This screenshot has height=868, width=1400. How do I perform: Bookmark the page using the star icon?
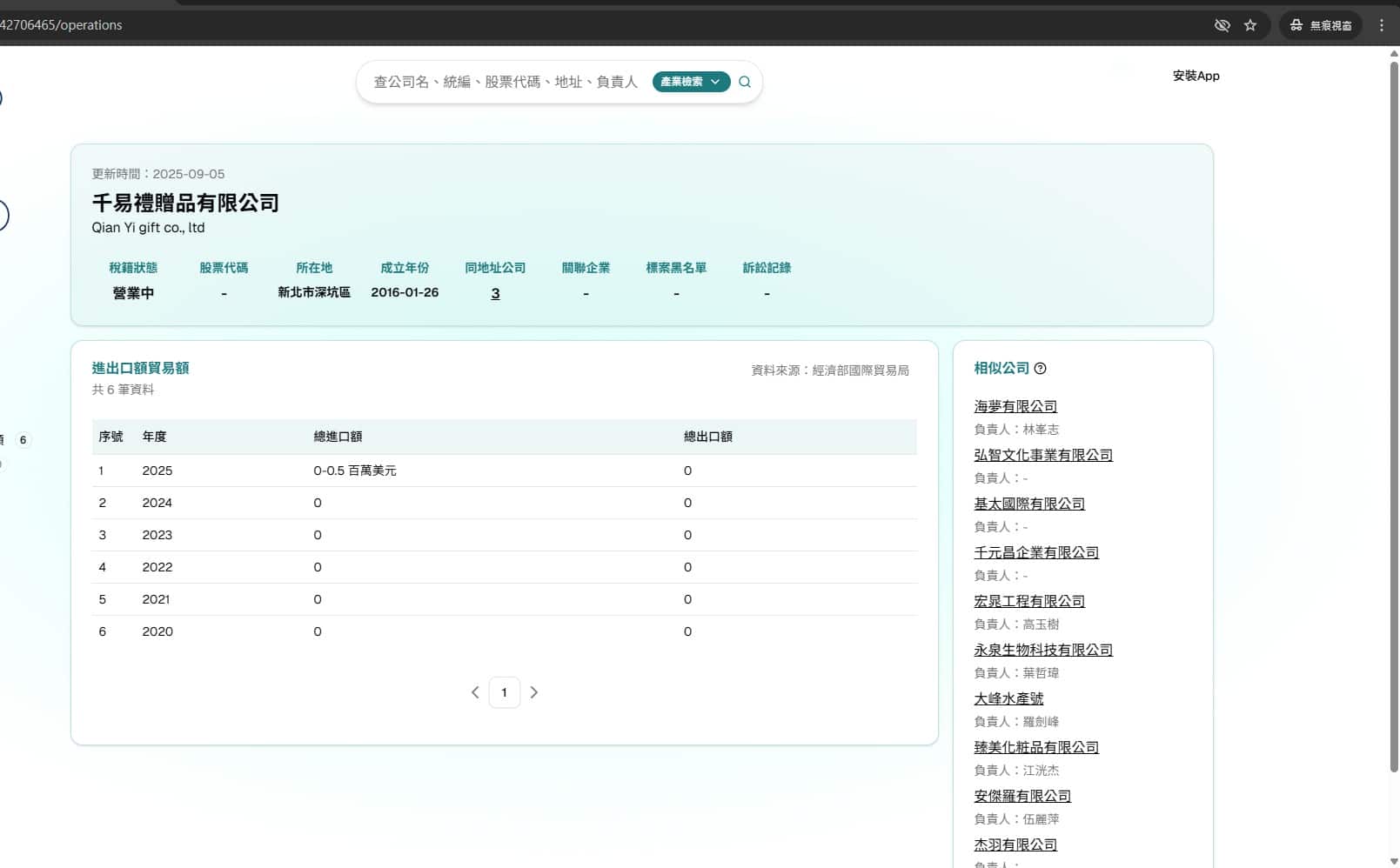(x=1250, y=25)
